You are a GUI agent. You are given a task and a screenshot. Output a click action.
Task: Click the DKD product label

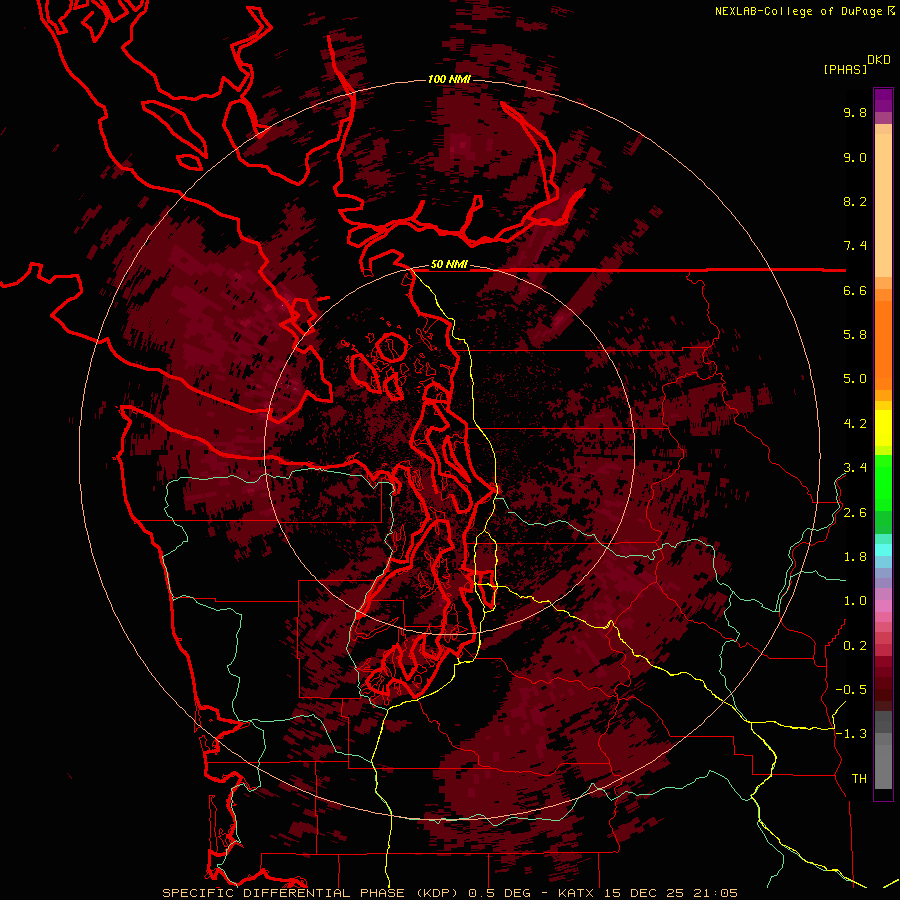879,60
